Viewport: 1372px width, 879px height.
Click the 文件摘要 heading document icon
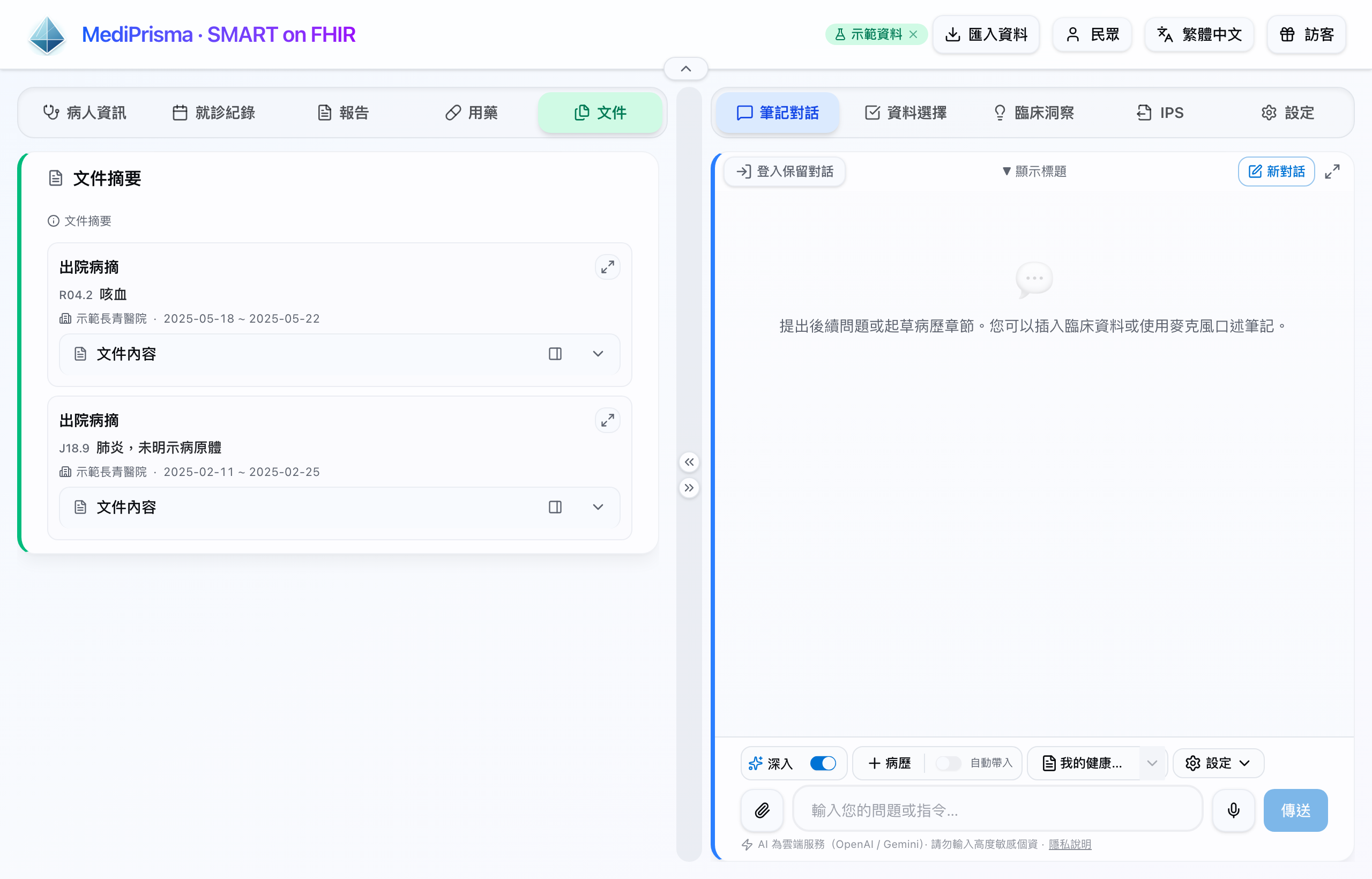[x=55, y=178]
